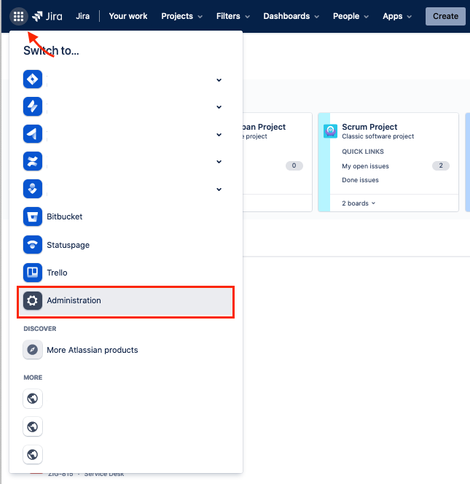470x484 pixels.
Task: Expand the Opsgenie row chevron
Action: tap(219, 189)
